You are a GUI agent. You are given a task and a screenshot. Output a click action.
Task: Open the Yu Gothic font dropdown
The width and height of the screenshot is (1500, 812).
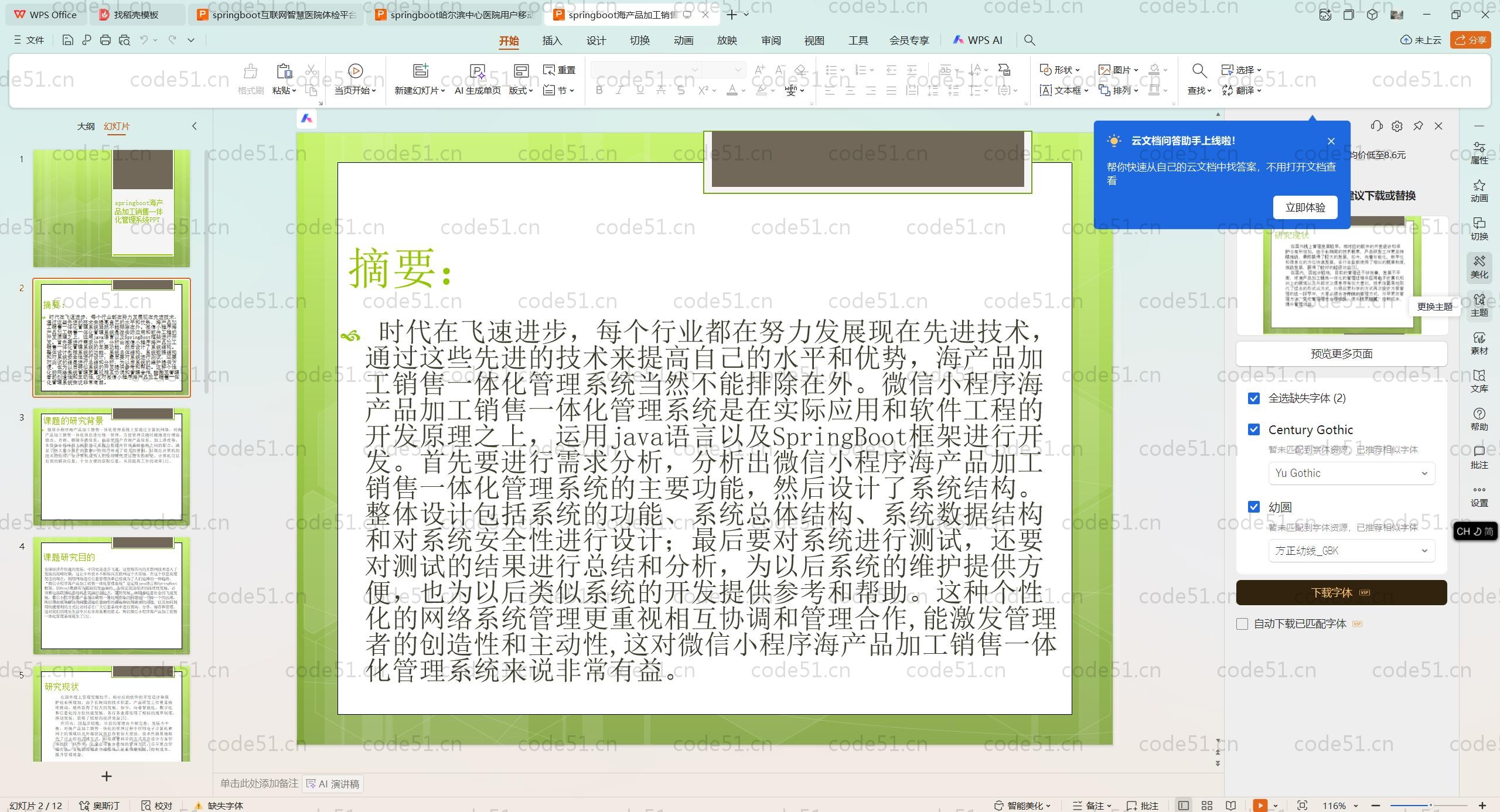1351,473
